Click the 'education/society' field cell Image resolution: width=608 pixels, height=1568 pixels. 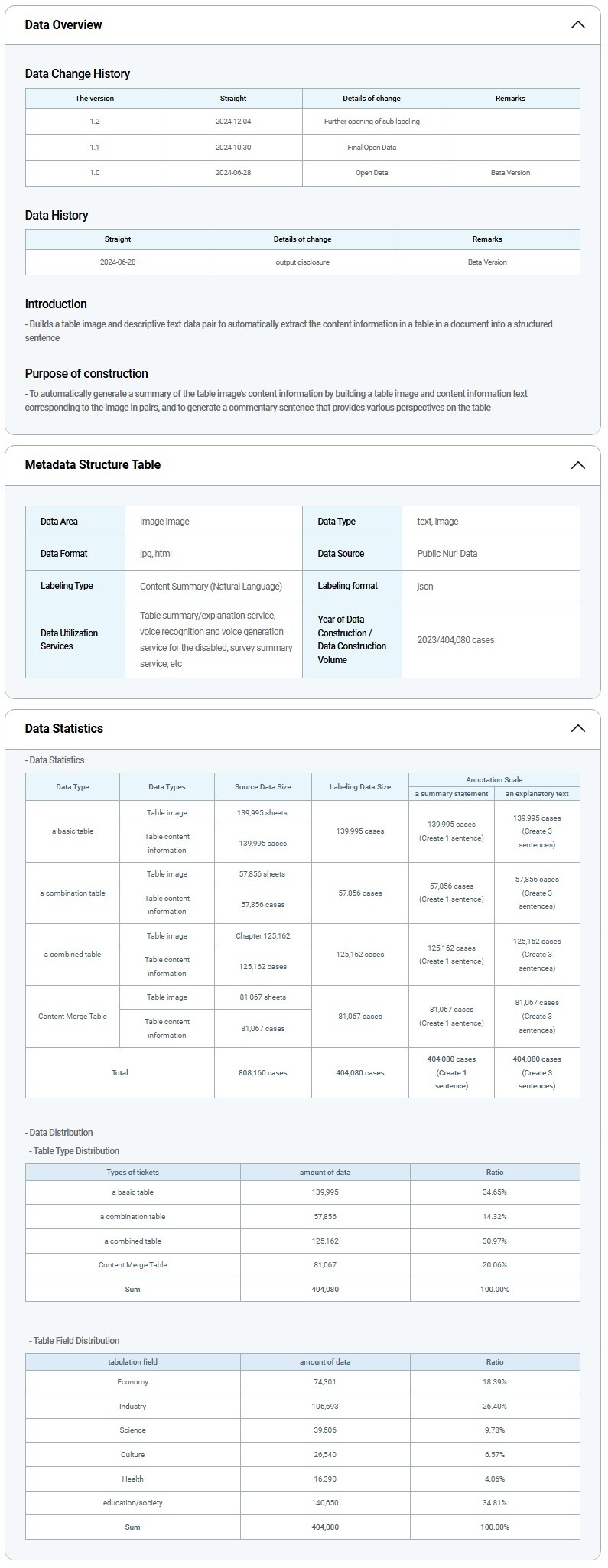pyautogui.click(x=132, y=1503)
